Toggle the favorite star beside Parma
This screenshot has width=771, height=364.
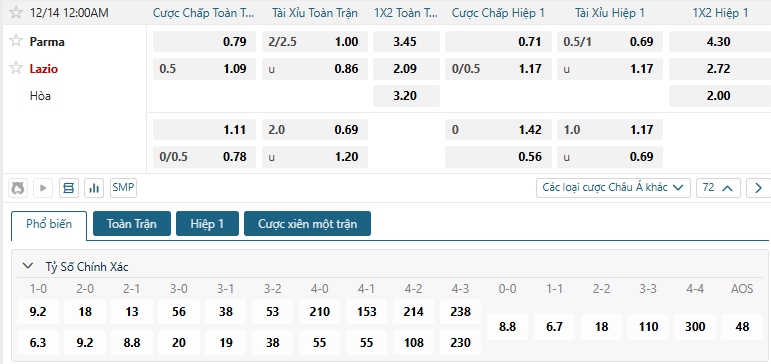[x=16, y=41]
